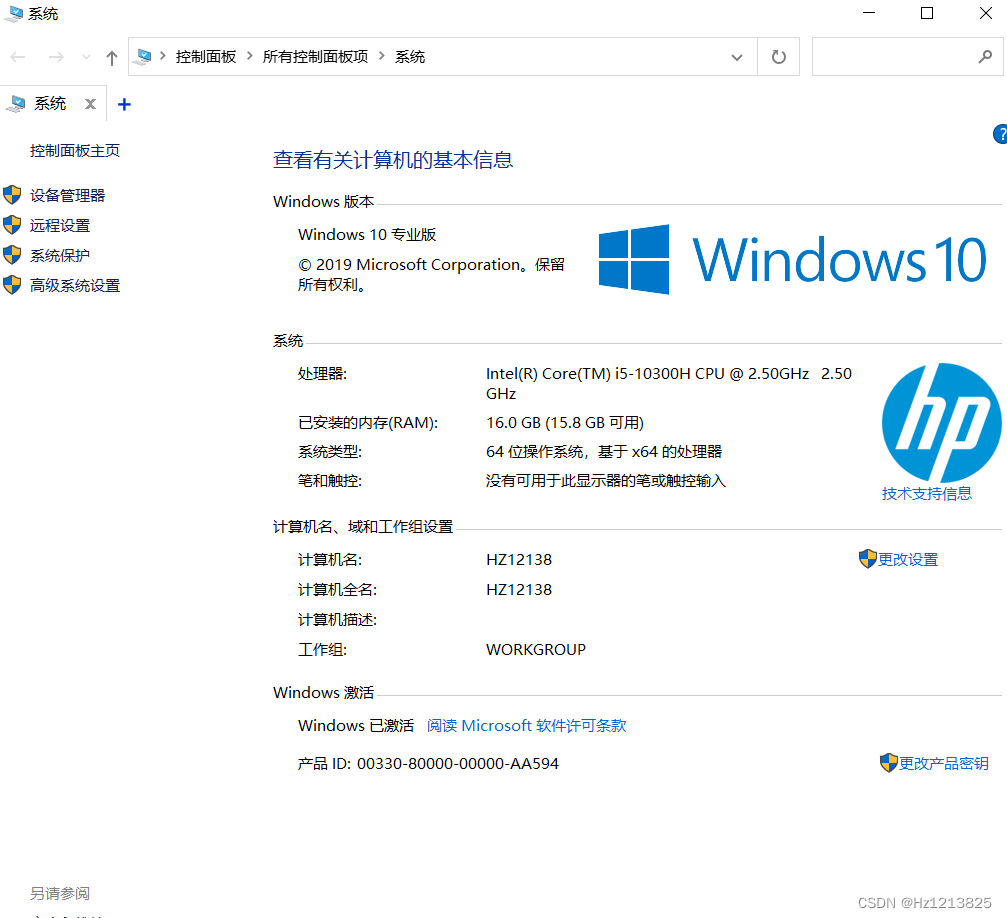1007x918 pixels.
Task: Click the computer icon in address bar
Action: pyautogui.click(x=144, y=57)
